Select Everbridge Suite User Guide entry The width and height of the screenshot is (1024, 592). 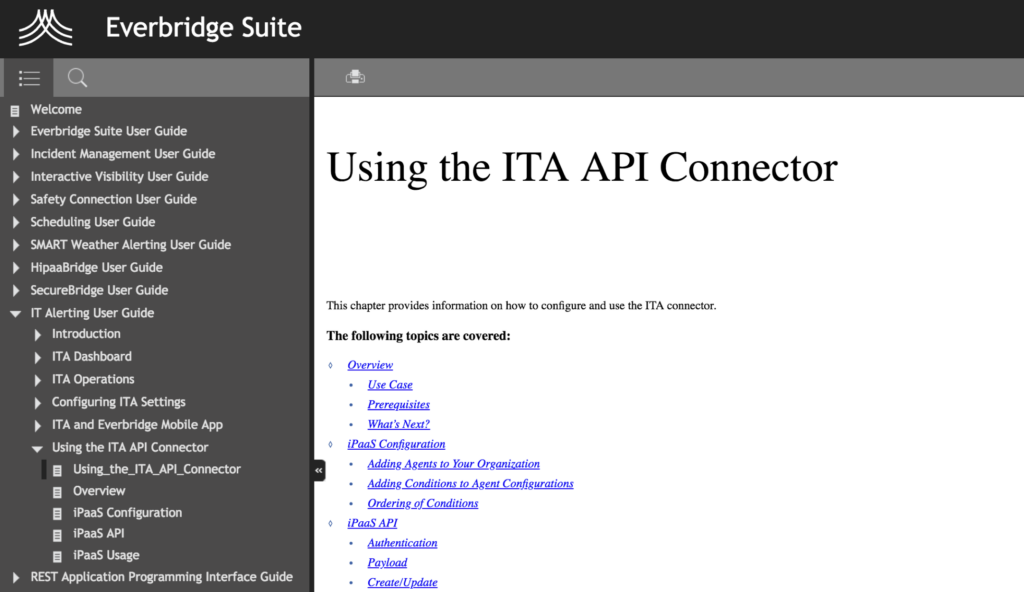(108, 131)
